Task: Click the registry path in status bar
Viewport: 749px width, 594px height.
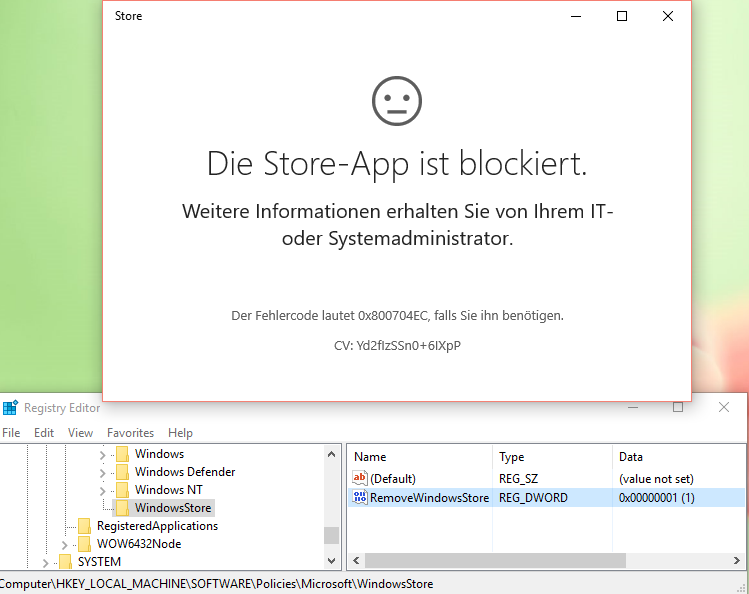Action: pos(216,583)
